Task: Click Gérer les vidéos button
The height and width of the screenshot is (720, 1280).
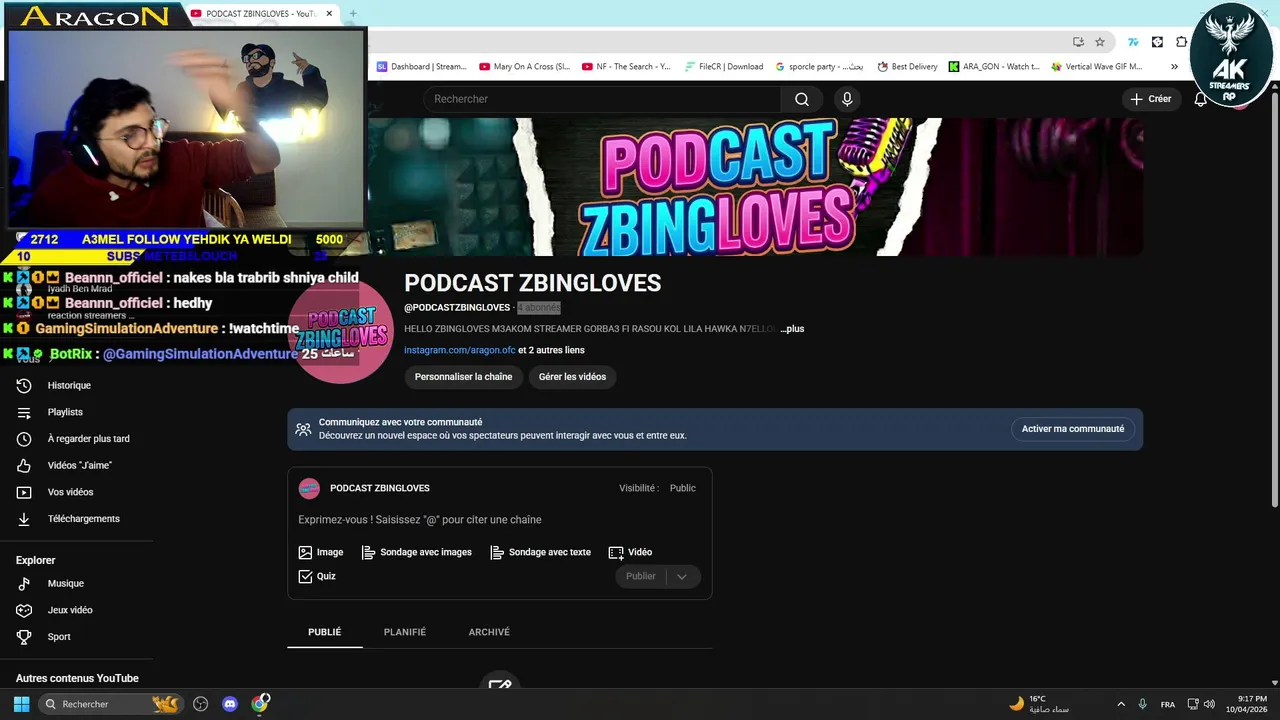Action: pyautogui.click(x=572, y=377)
